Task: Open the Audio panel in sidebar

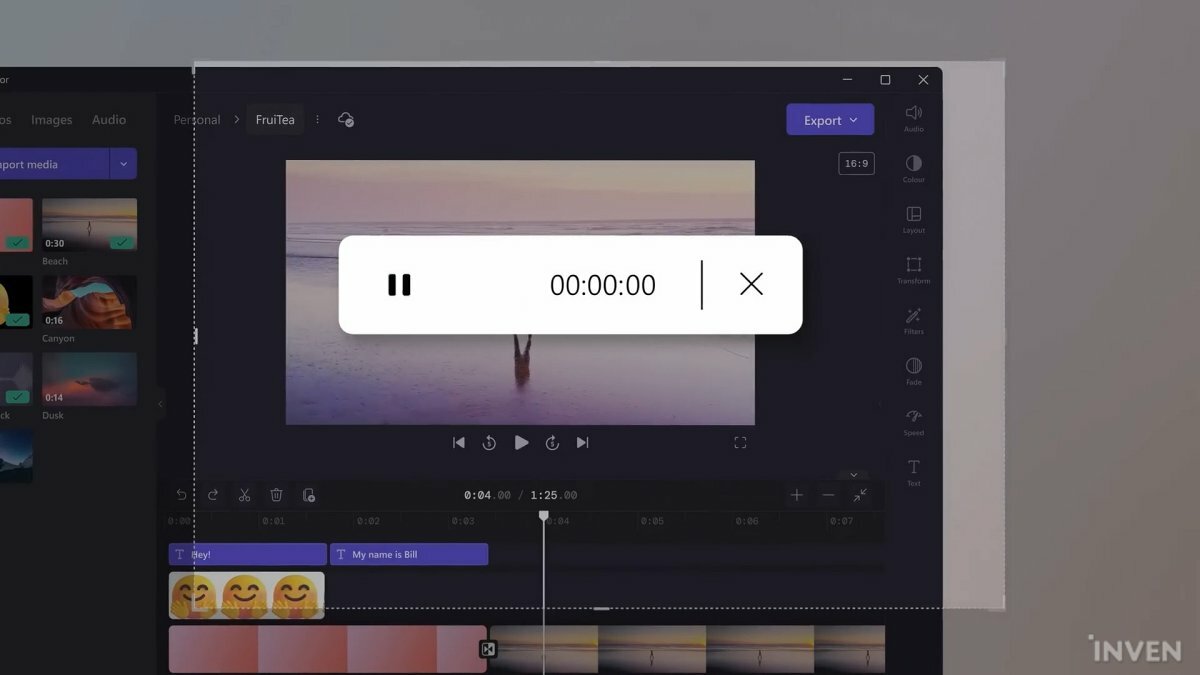Action: [x=913, y=117]
